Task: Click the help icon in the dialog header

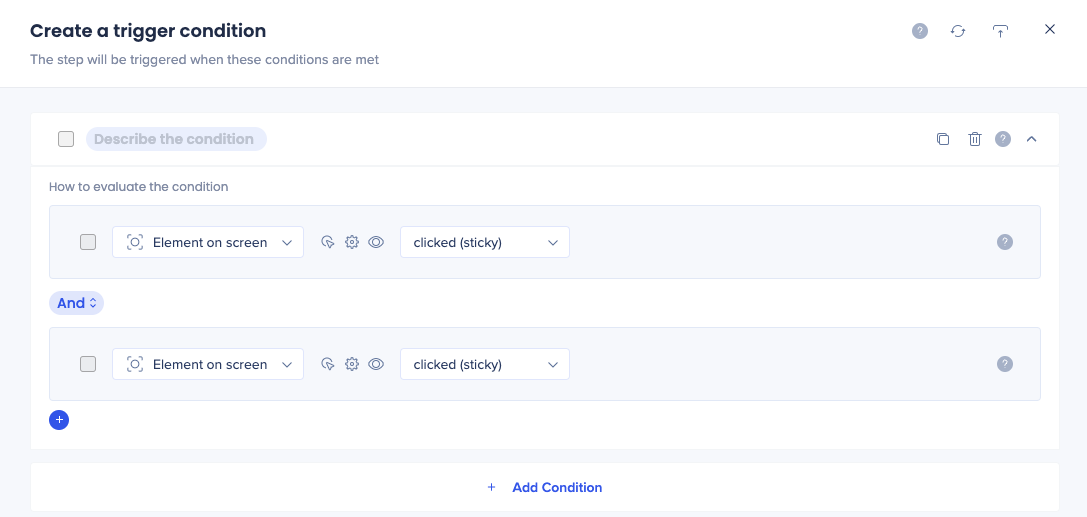Action: 920,31
